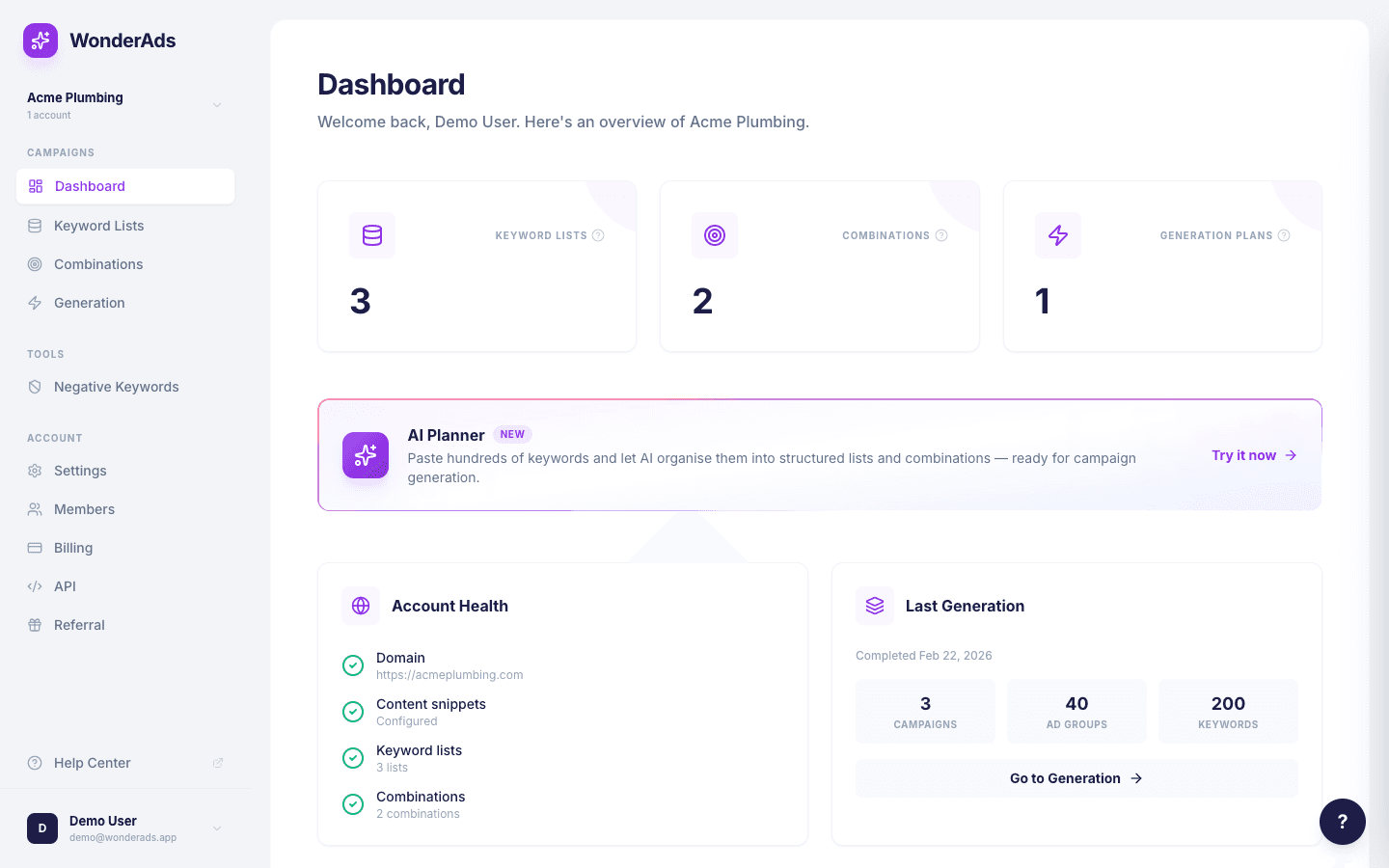Viewport: 1389px width, 868px height.
Task: Click the WonderAds logo icon
Action: click(x=40, y=41)
